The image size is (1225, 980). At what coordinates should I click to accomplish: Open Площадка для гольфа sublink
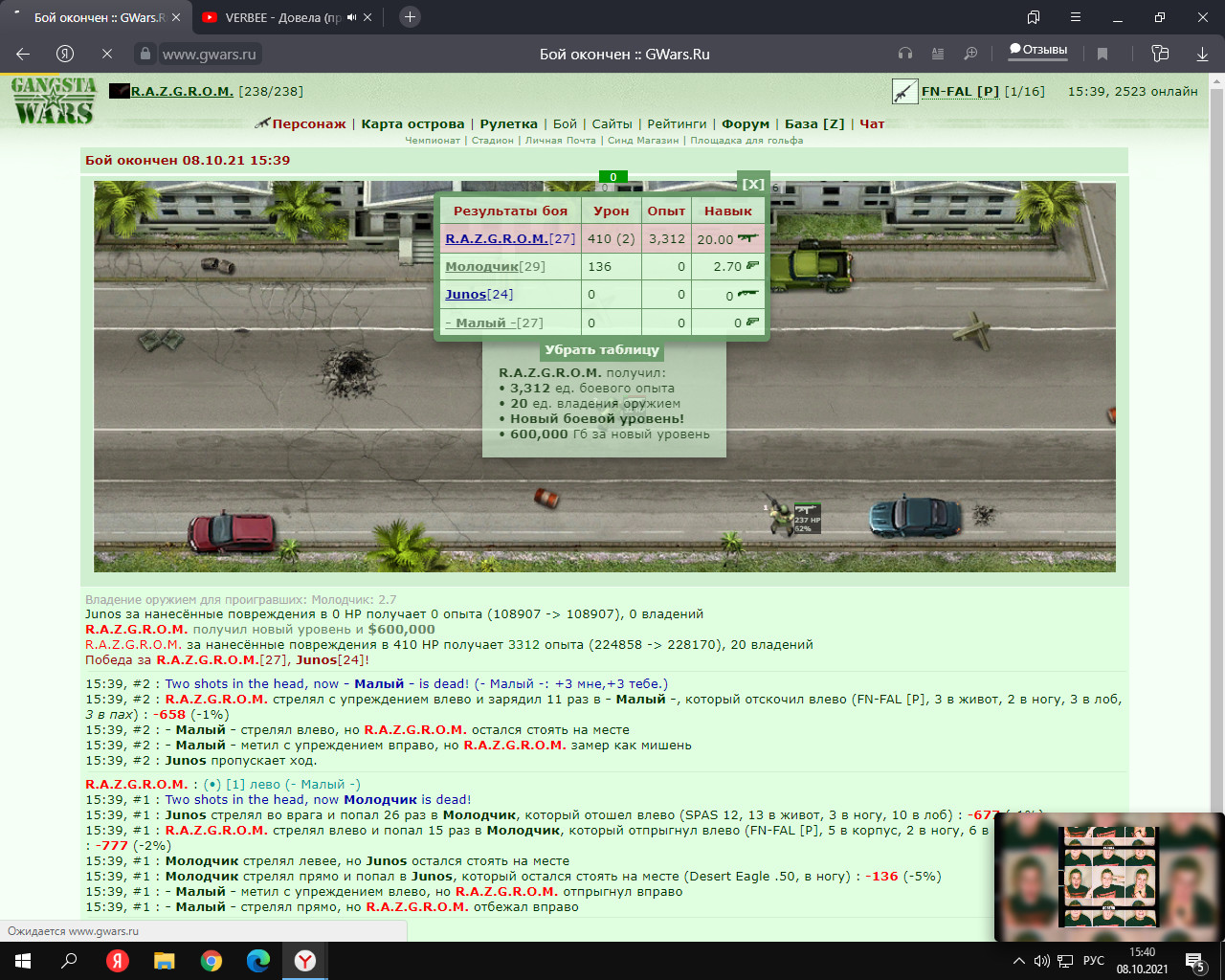[746, 141]
